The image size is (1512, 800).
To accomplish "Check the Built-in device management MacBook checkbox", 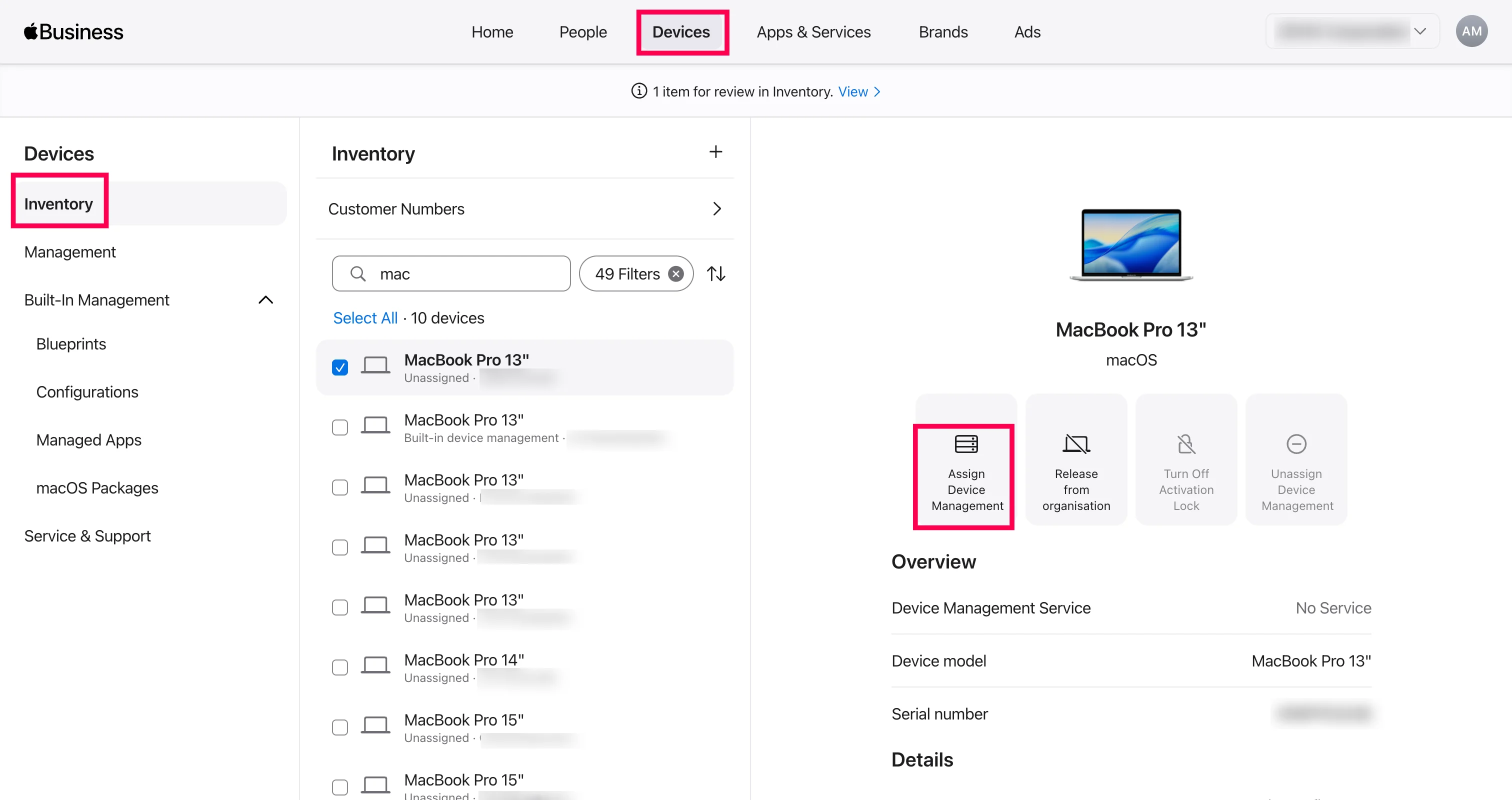I will point(340,427).
